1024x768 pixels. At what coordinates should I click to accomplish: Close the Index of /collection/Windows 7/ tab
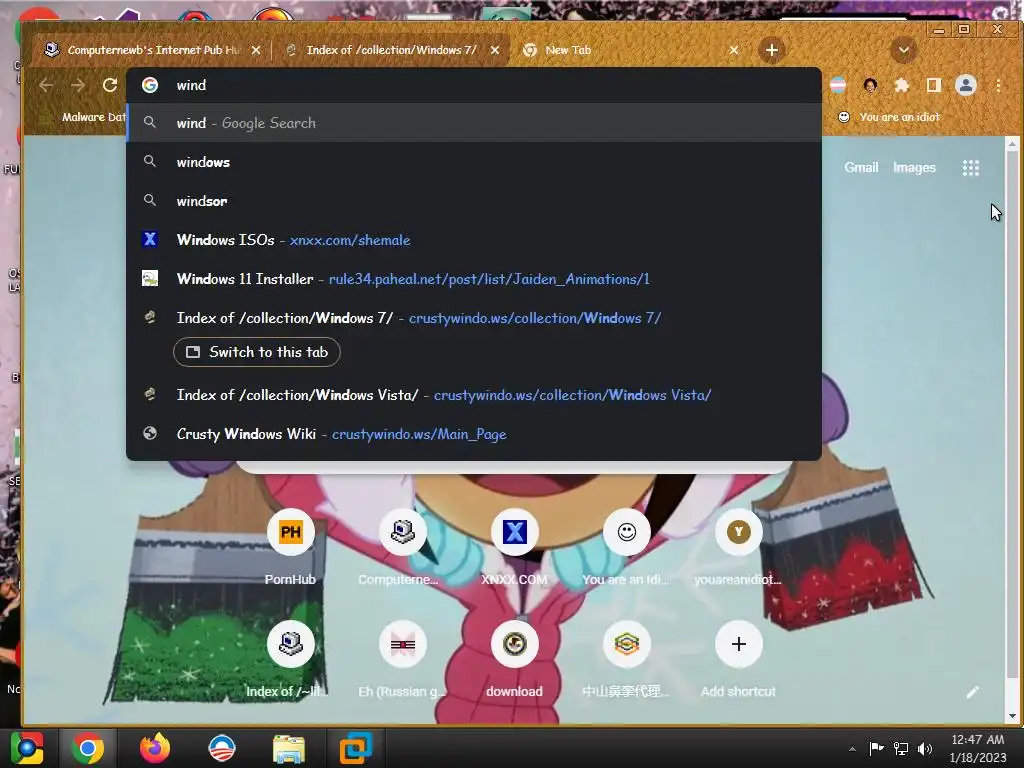click(495, 50)
